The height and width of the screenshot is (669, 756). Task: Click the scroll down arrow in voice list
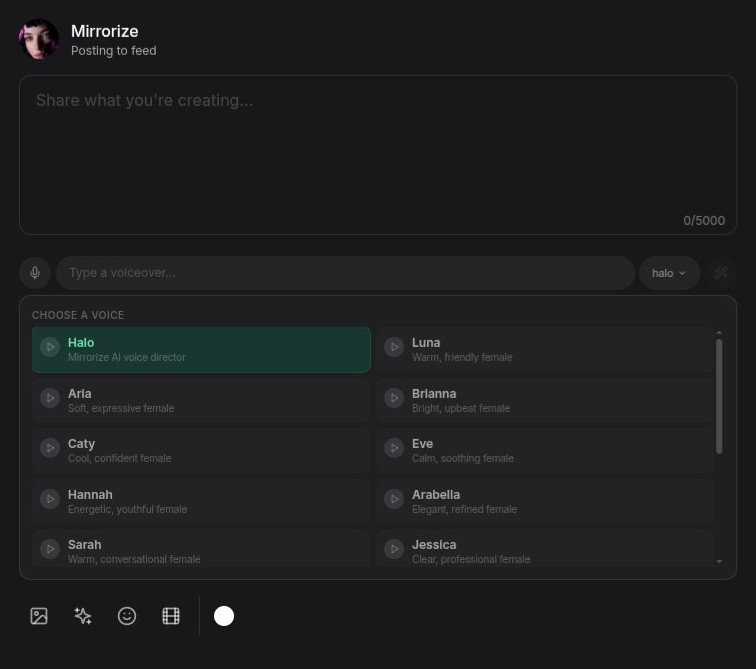(719, 562)
